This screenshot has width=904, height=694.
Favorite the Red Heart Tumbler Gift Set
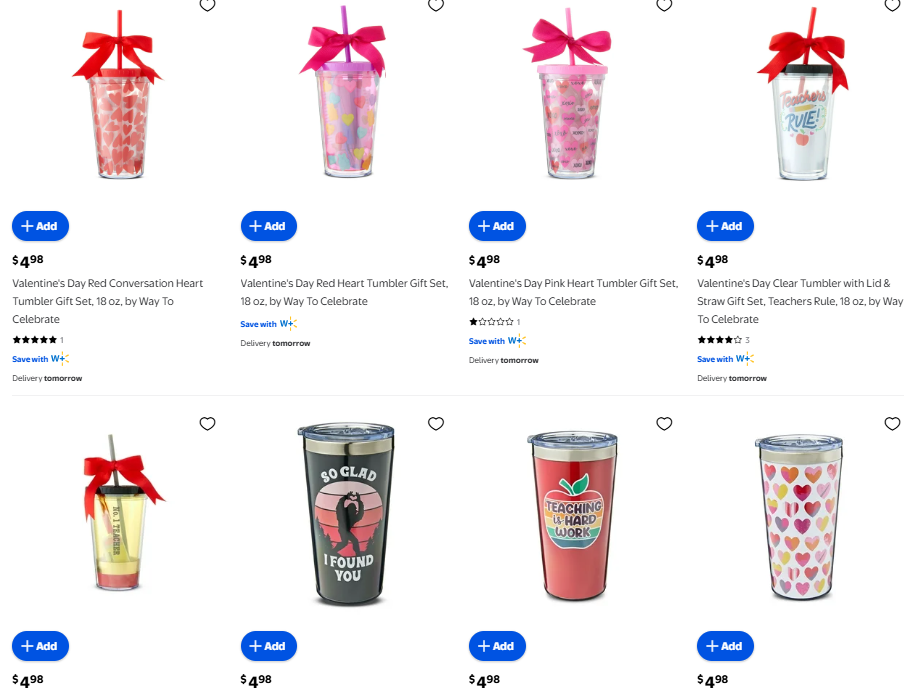coord(436,5)
